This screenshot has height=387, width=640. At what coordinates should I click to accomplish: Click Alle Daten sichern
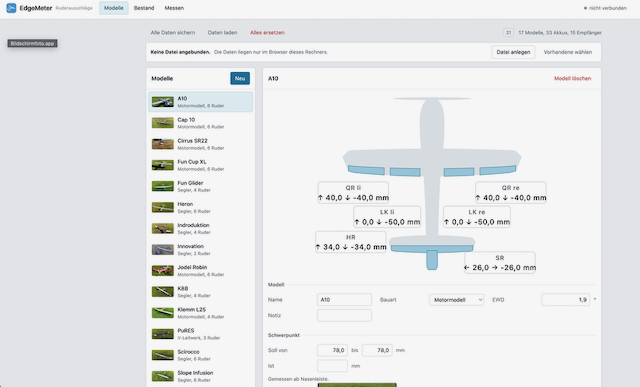point(173,33)
